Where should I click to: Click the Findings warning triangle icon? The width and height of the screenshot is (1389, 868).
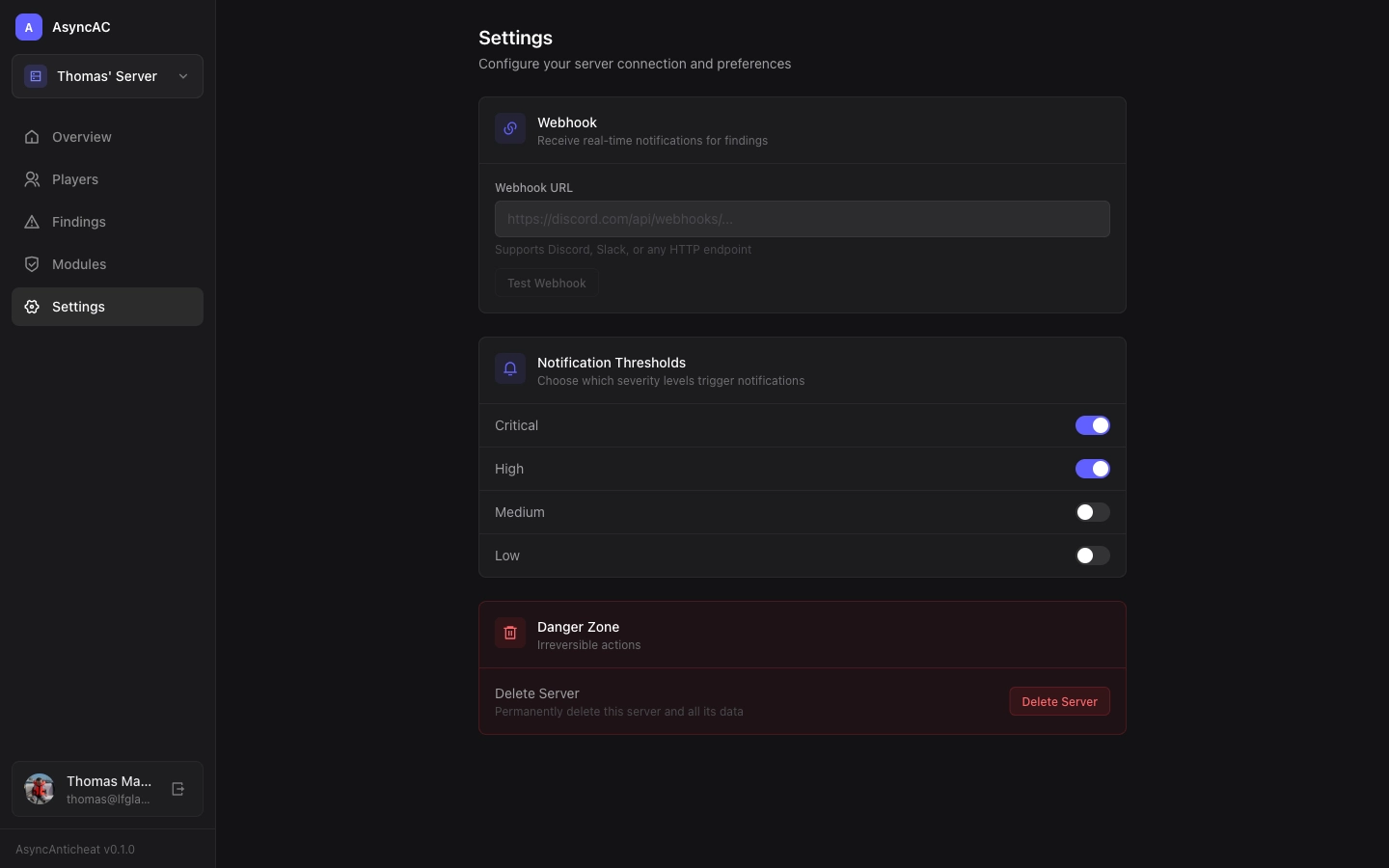point(32,222)
